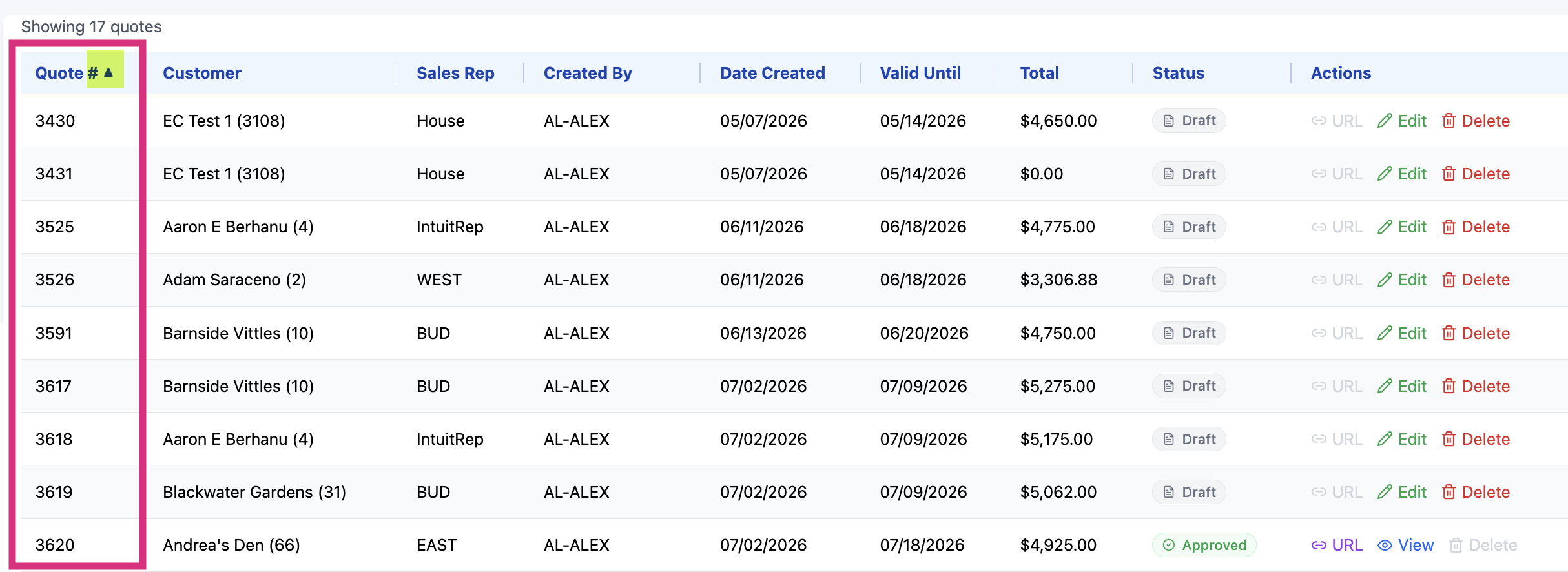Click URL link icon for quote 3620
Image resolution: width=1568 pixels, height=572 pixels.
pyautogui.click(x=1319, y=545)
